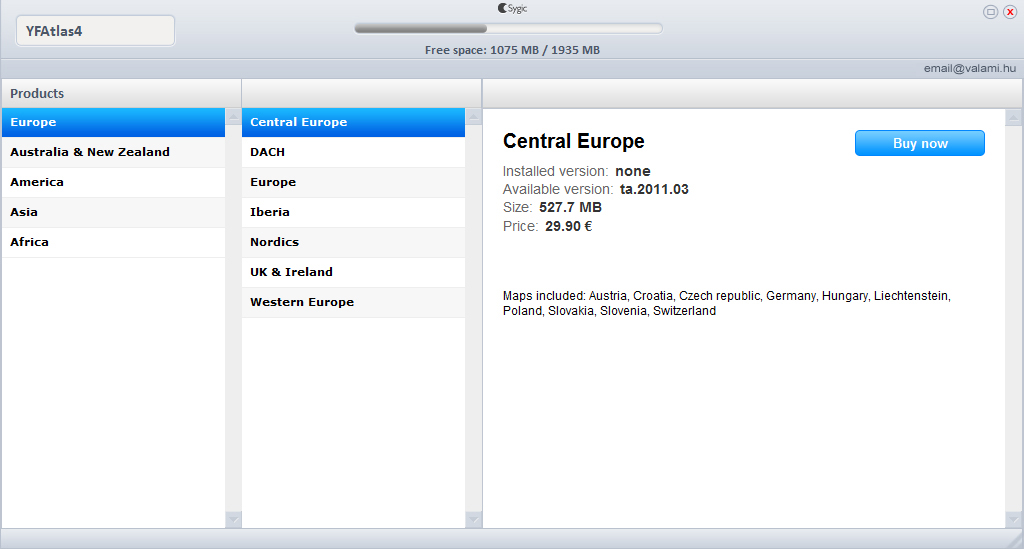
Task: Open the Asia product category
Action: click(x=114, y=212)
